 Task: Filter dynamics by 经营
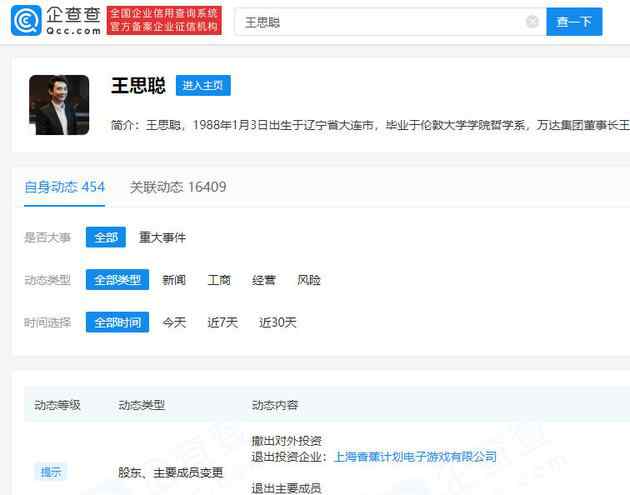pyautogui.click(x=264, y=280)
